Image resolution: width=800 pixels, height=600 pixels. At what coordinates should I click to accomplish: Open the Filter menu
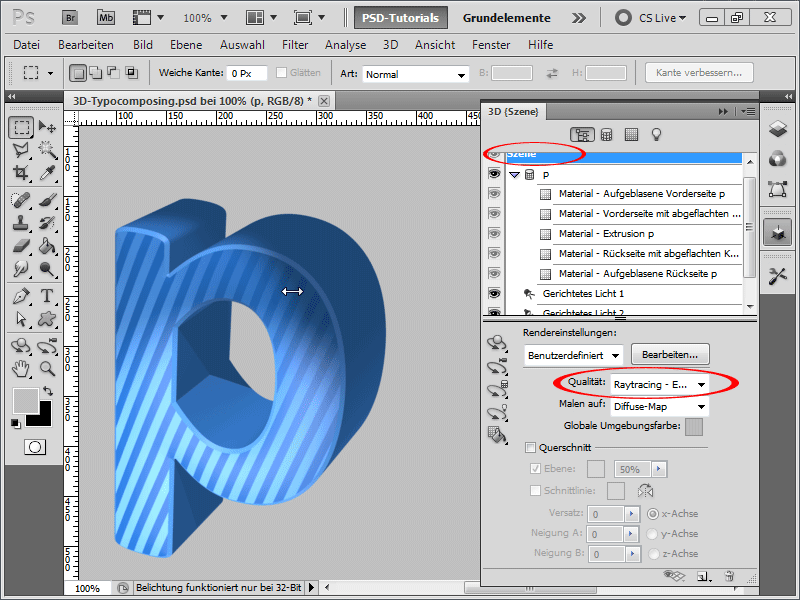click(x=295, y=45)
